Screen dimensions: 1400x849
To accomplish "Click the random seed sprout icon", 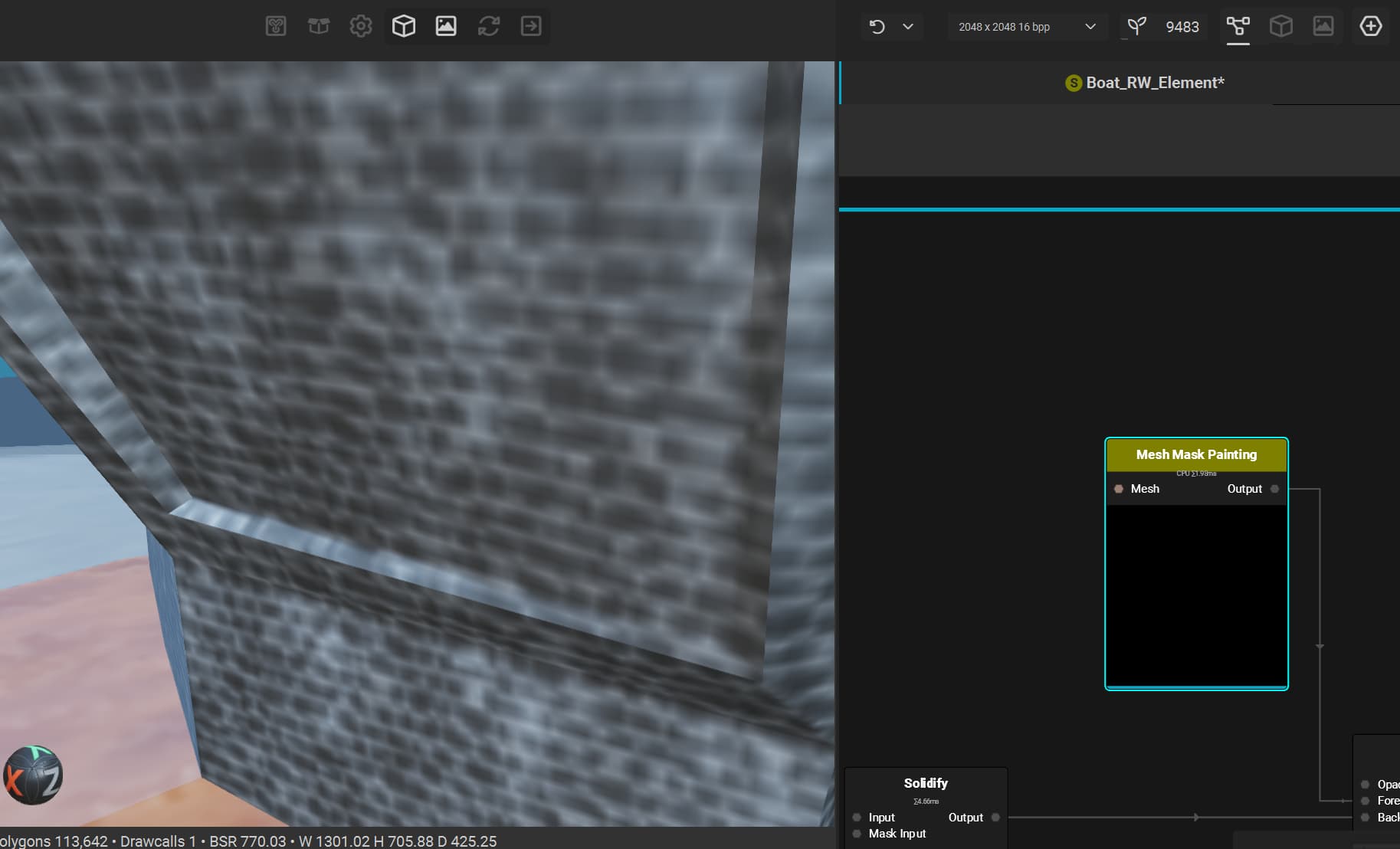I will (1136, 27).
